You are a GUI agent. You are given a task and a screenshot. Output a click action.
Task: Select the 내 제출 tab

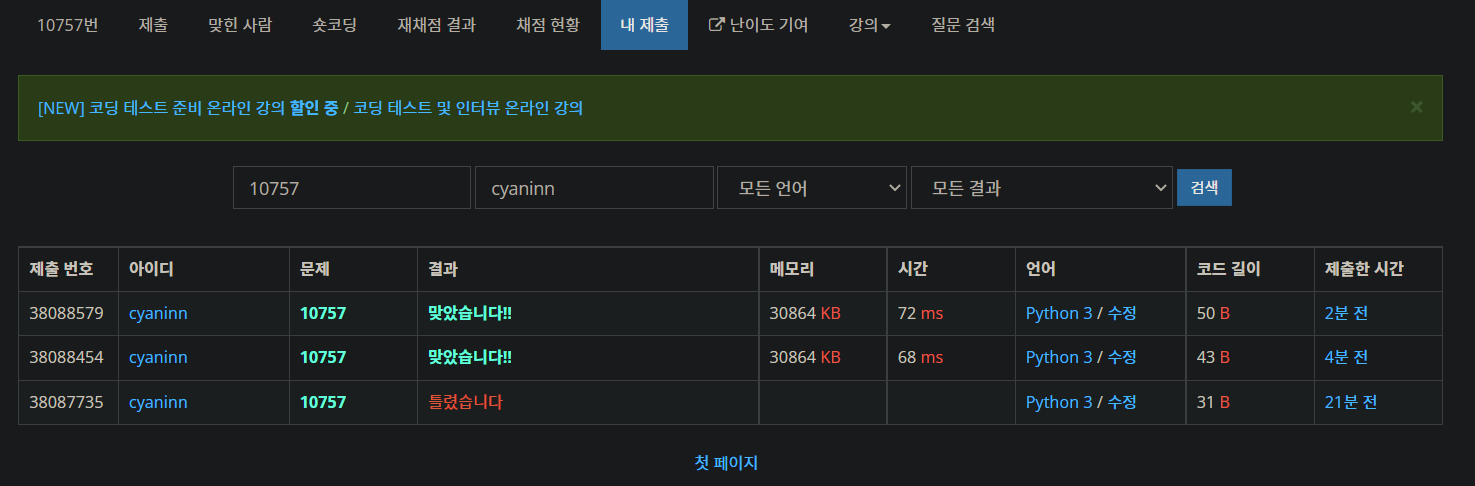point(644,25)
